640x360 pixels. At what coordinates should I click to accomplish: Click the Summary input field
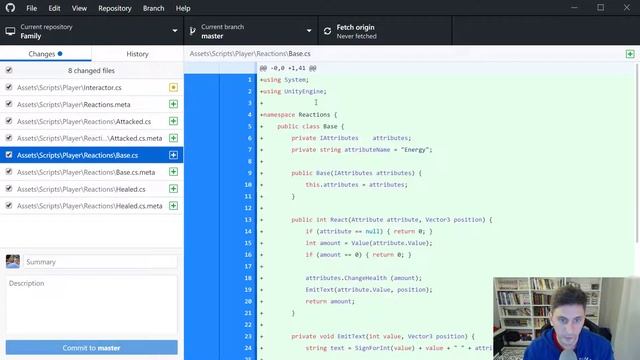click(100, 262)
